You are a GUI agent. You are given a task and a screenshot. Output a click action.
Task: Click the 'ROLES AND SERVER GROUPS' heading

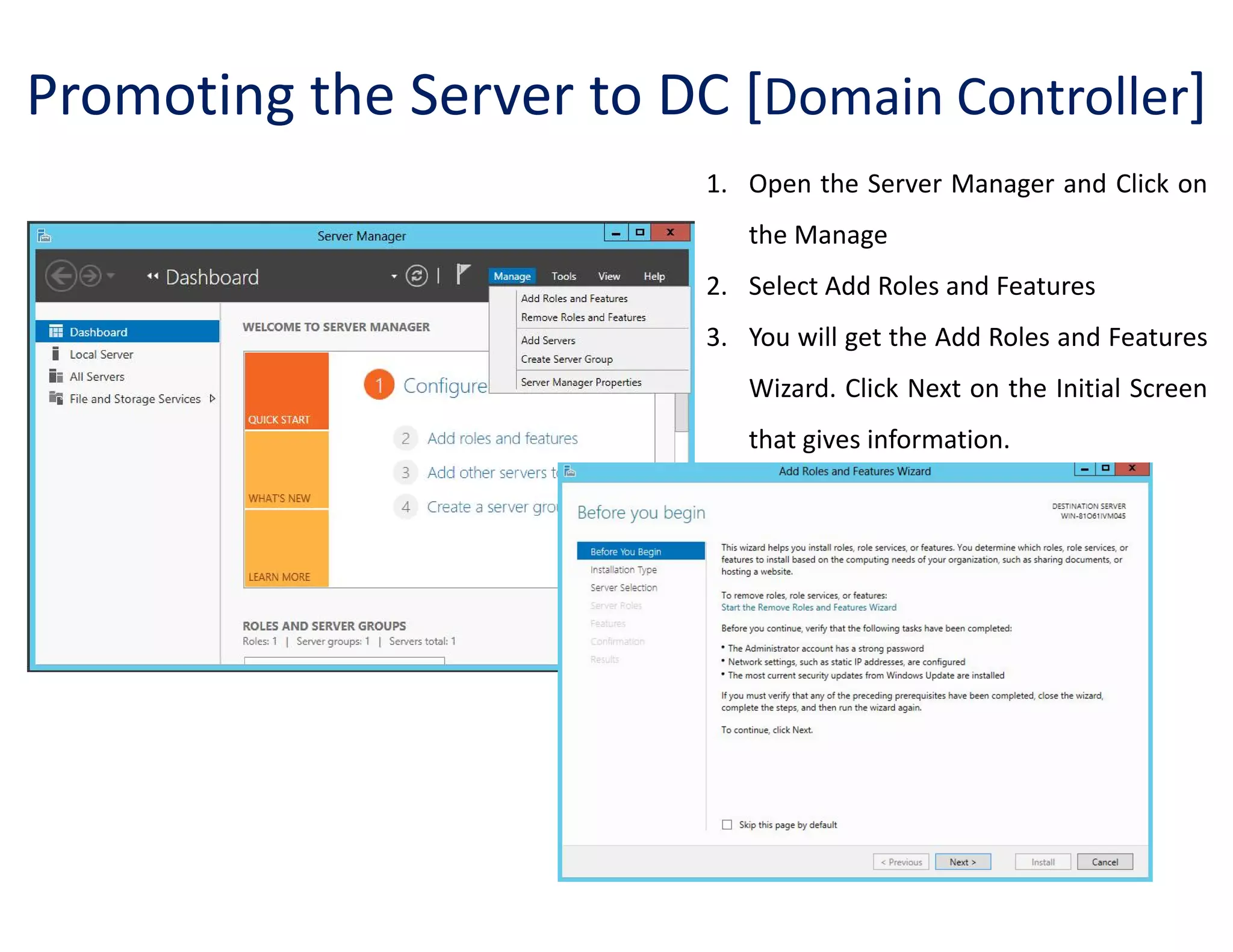tap(324, 626)
